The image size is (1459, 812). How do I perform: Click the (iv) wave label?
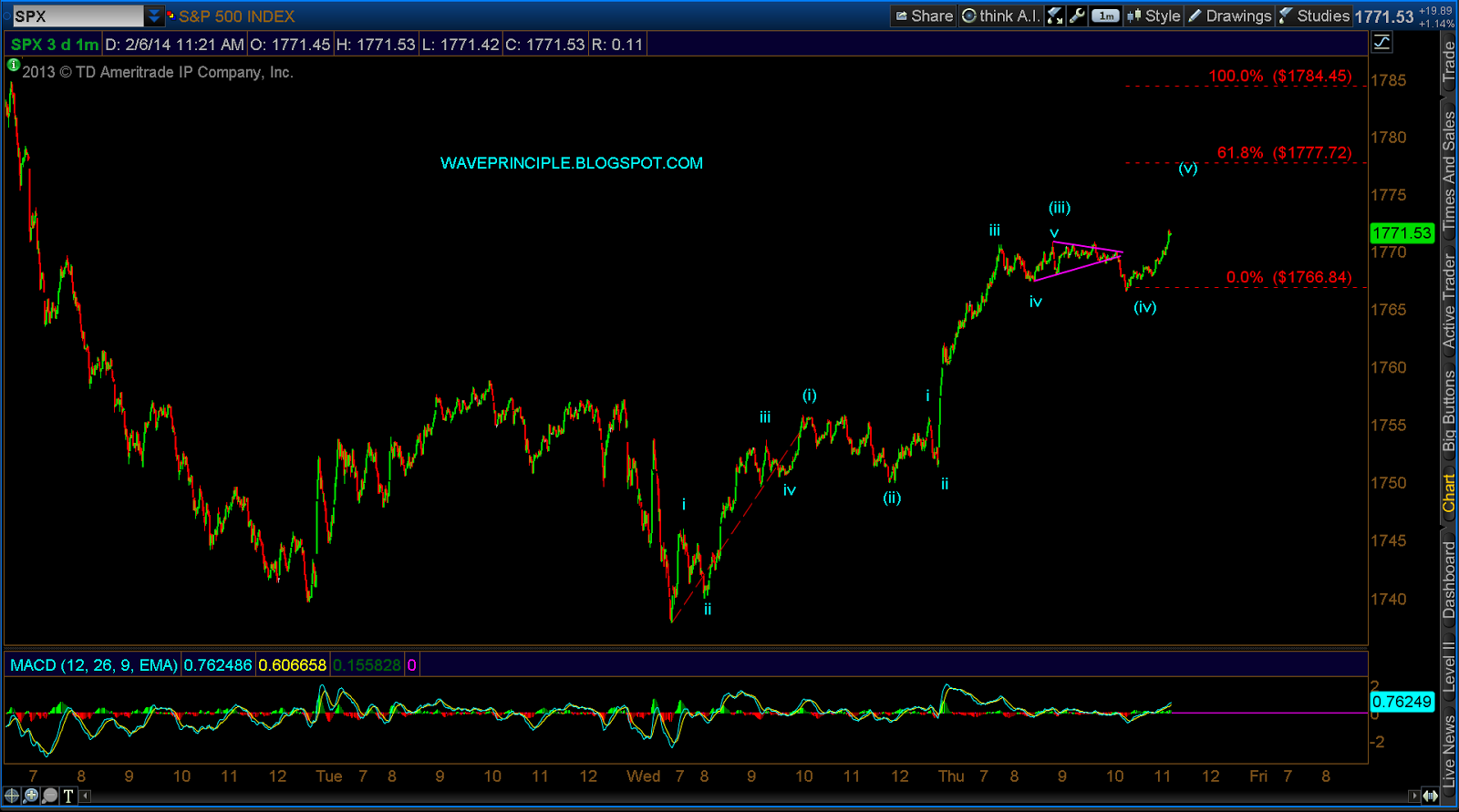pos(1145,307)
